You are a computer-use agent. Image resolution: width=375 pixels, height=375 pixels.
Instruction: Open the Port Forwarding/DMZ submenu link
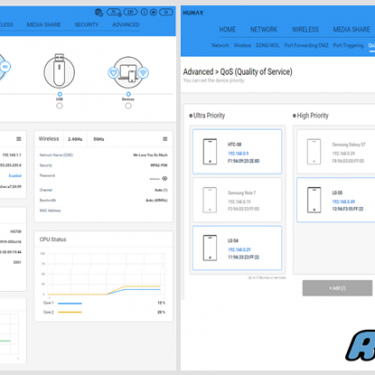306,45
